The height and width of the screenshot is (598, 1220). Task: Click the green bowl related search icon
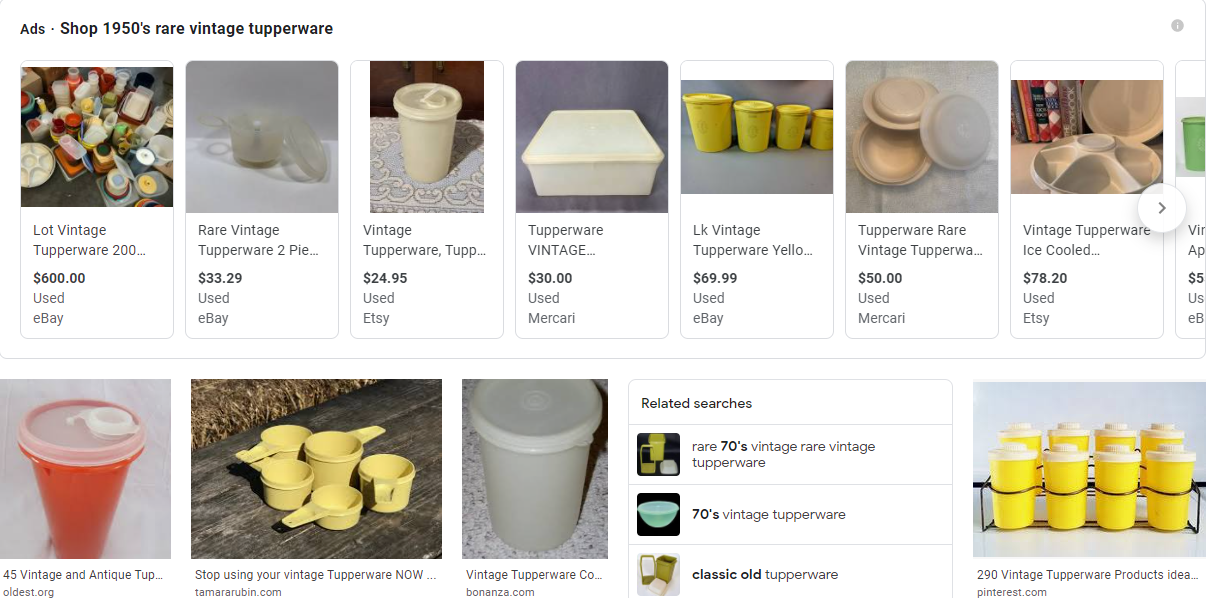(658, 515)
